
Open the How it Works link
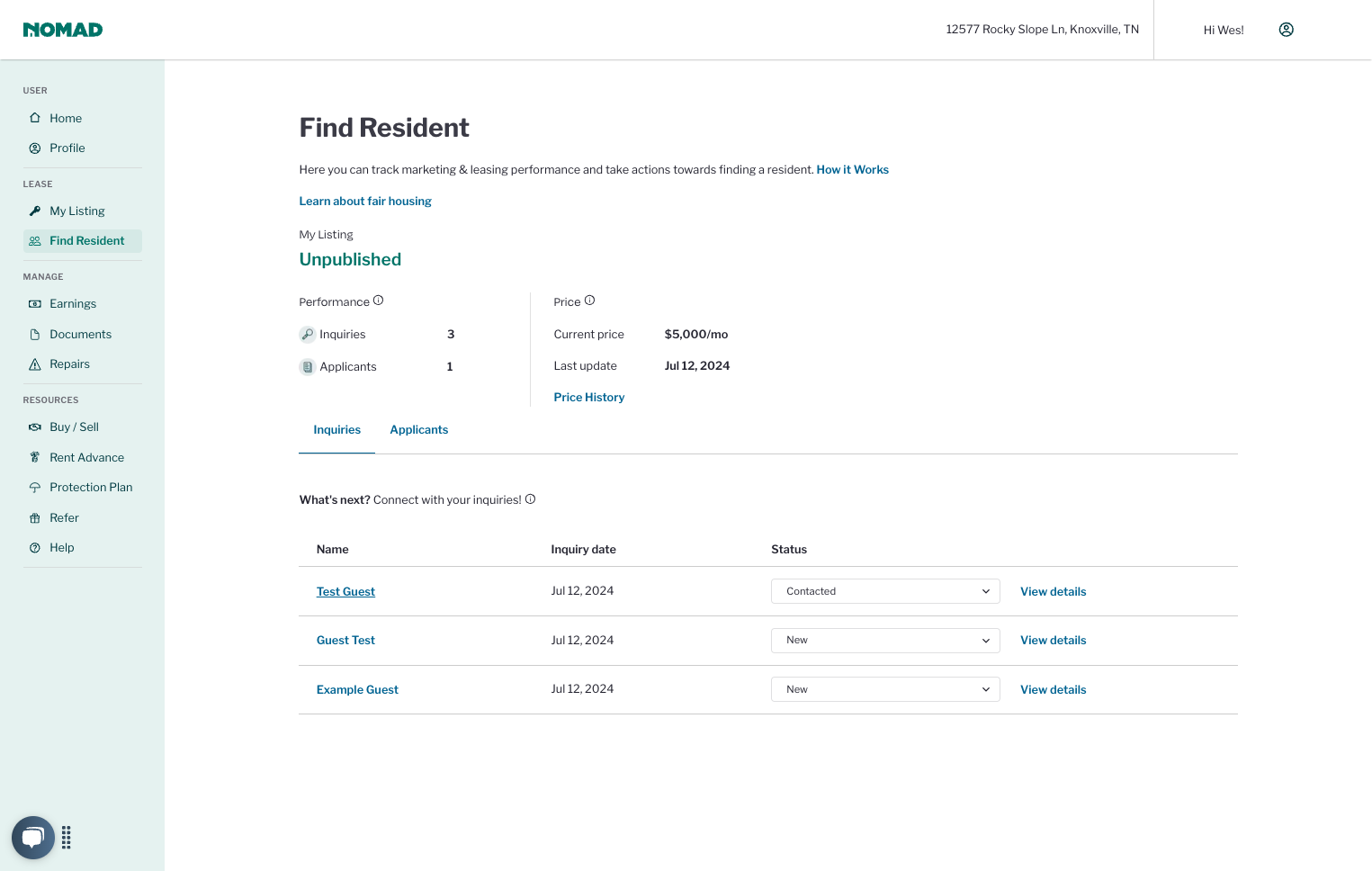click(x=852, y=170)
